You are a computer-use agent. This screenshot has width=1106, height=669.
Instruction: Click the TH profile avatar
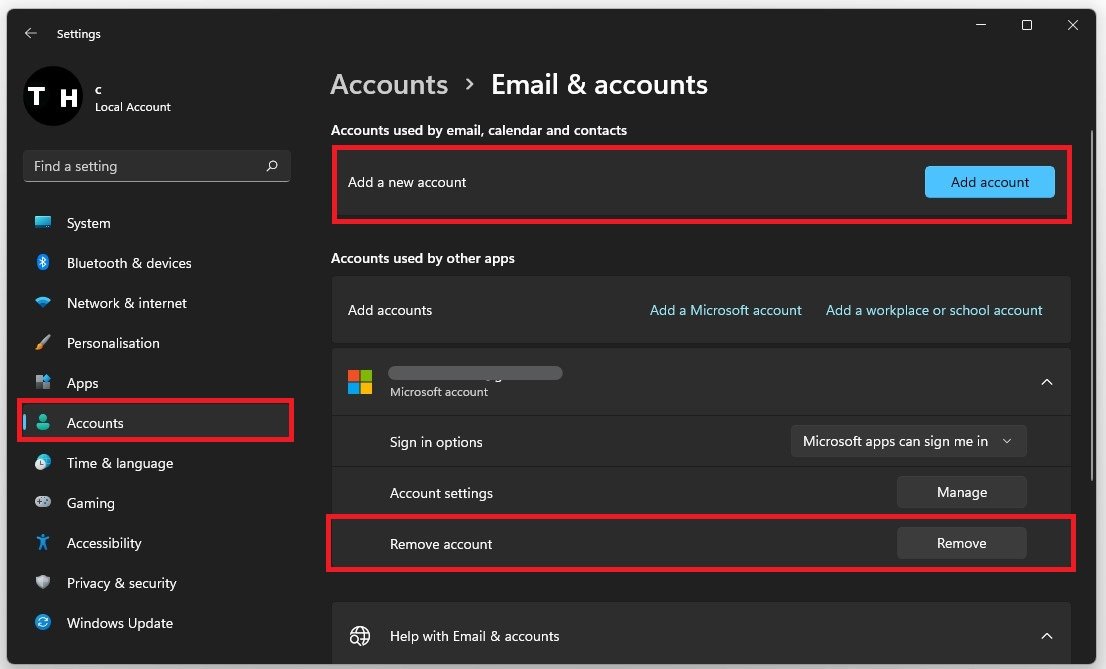point(53,96)
